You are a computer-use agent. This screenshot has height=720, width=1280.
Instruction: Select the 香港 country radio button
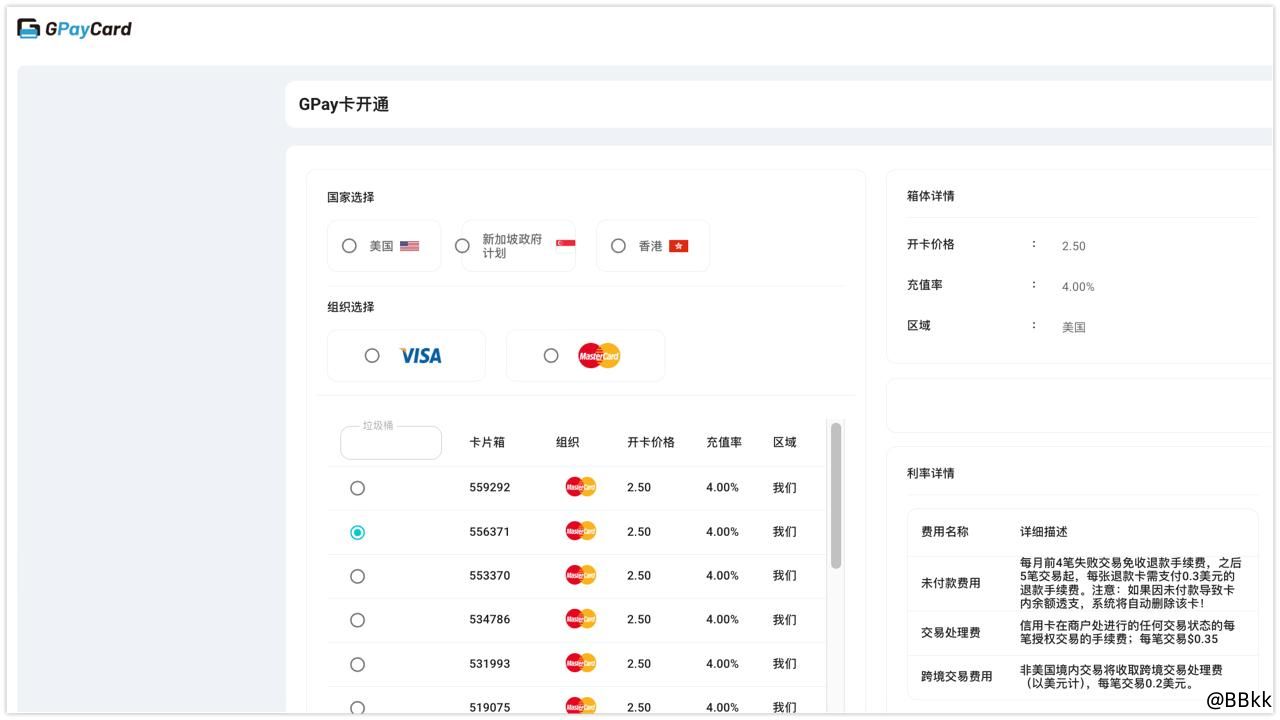[618, 246]
